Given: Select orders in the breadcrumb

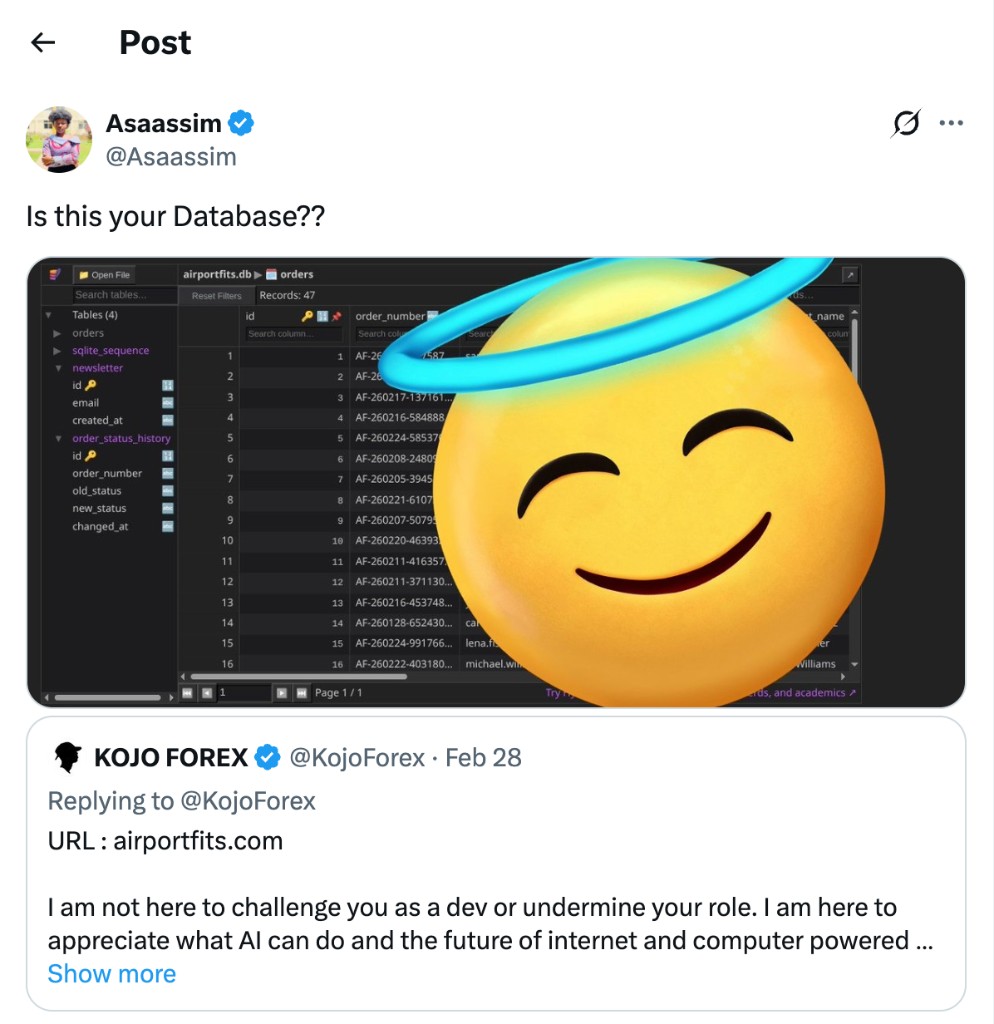Looking at the screenshot, I should 295,274.
